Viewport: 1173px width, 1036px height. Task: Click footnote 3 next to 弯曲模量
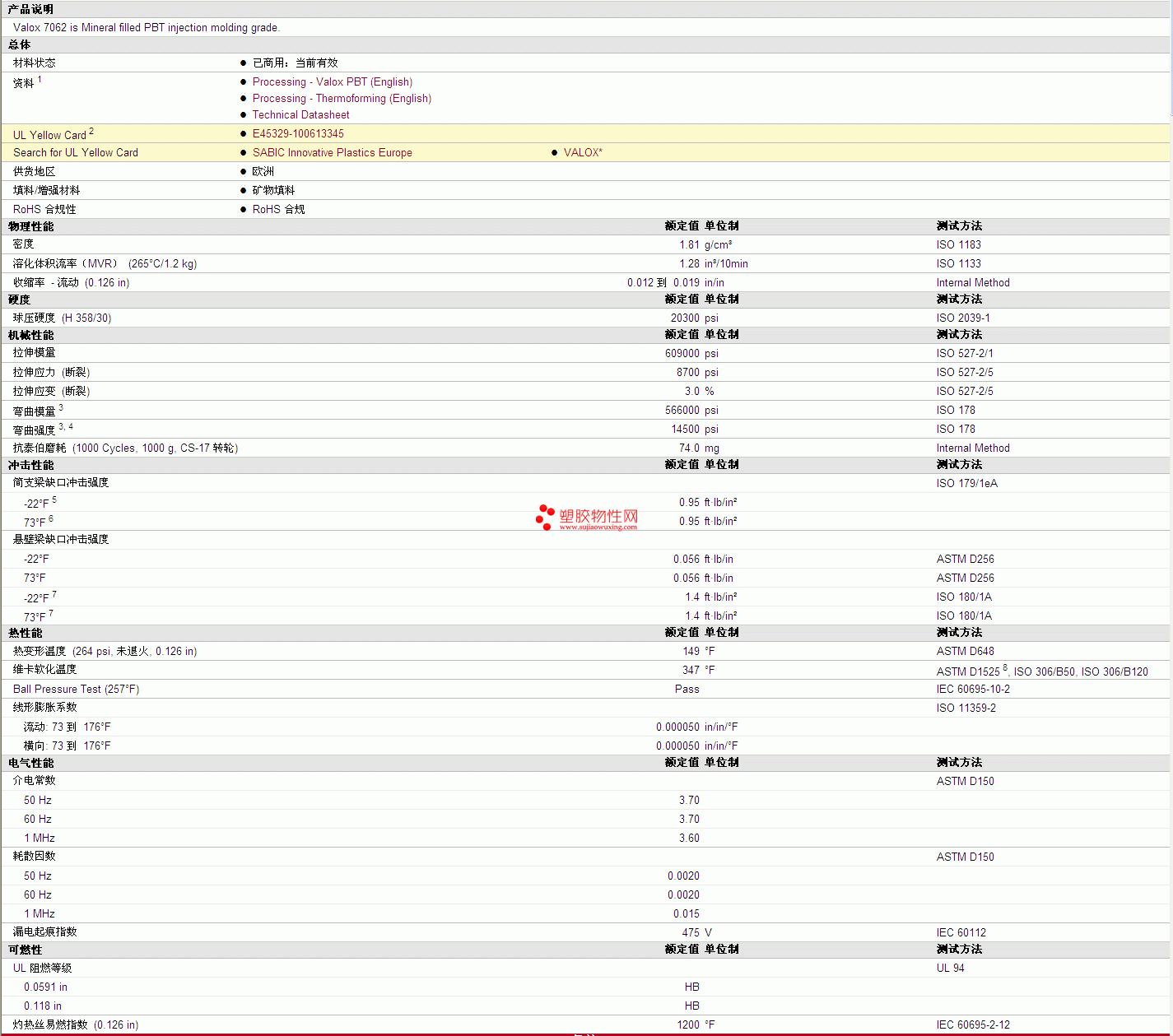click(x=61, y=407)
